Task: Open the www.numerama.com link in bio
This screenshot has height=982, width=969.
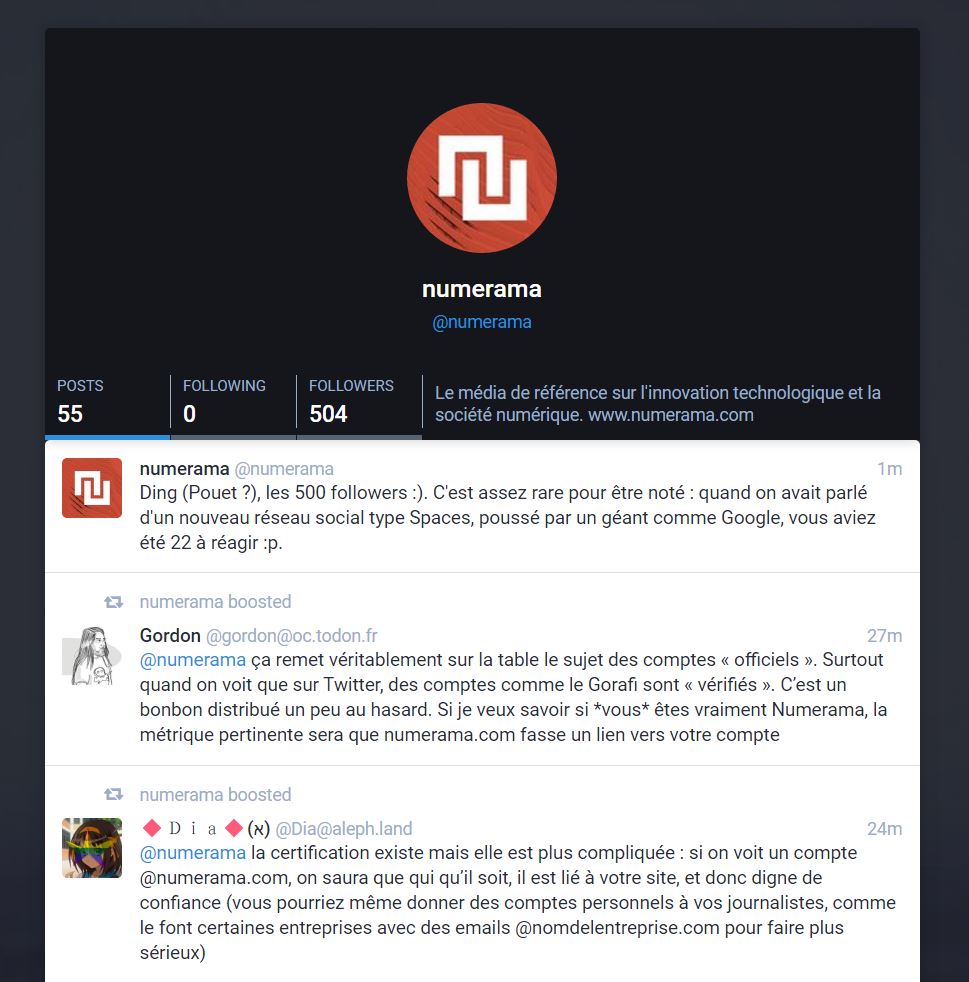Action: click(x=671, y=415)
